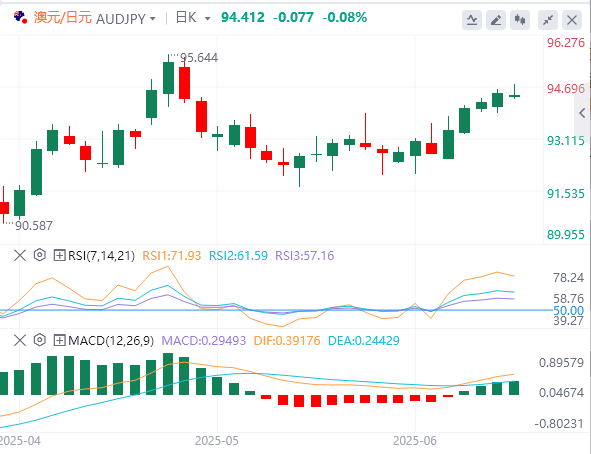Click the 95.644 high price candle
Image resolution: width=591 pixels, height=454 pixels.
pyautogui.click(x=168, y=78)
